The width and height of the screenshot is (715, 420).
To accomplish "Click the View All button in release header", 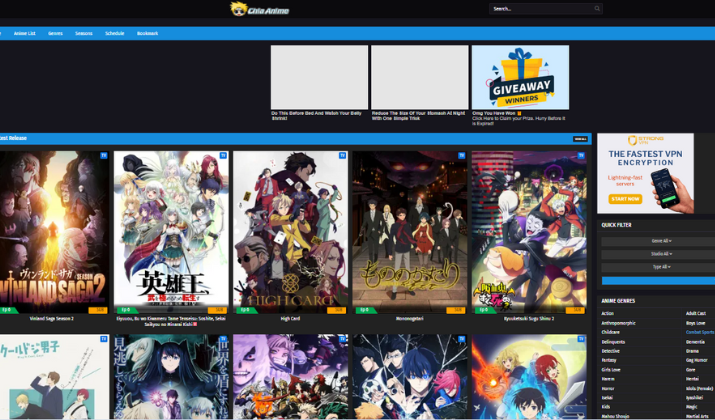I will 580,139.
